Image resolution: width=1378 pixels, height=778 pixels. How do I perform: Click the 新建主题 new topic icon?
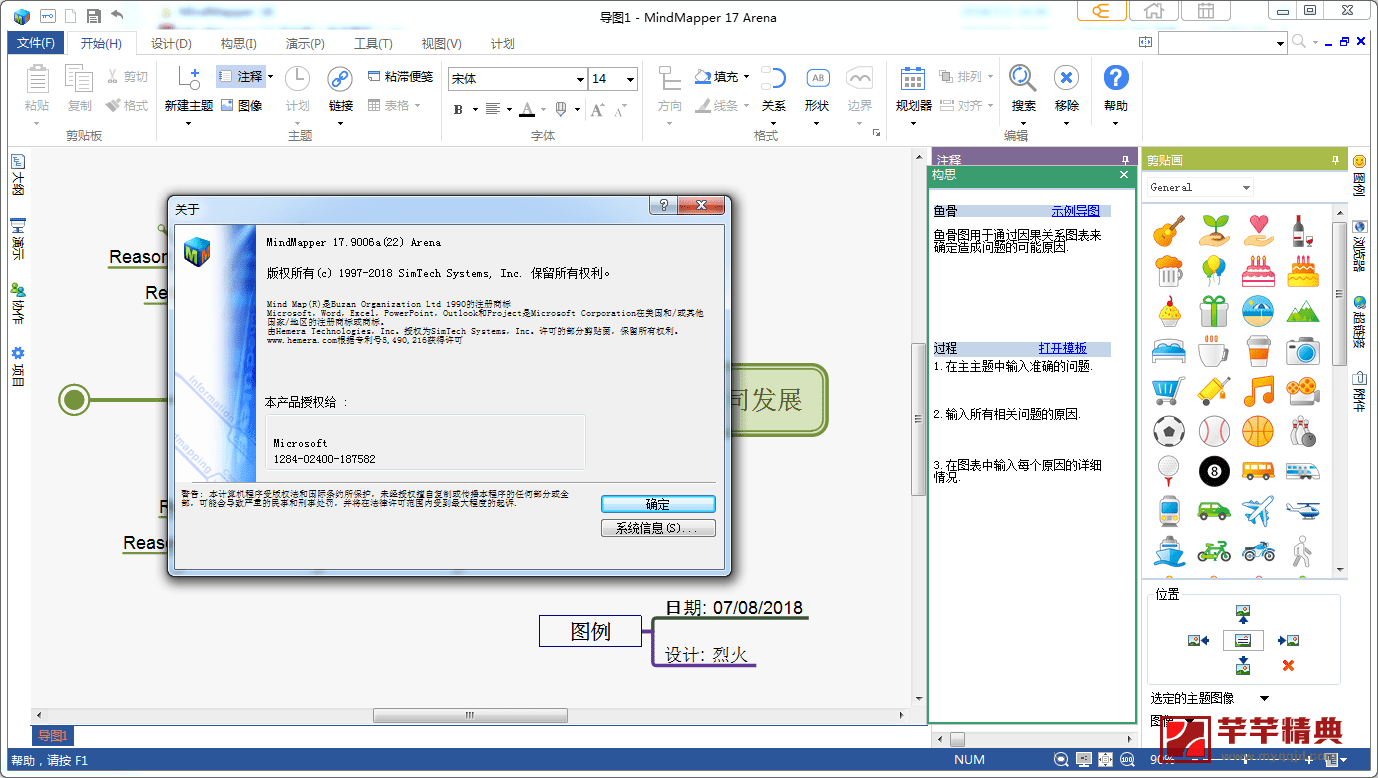(189, 79)
